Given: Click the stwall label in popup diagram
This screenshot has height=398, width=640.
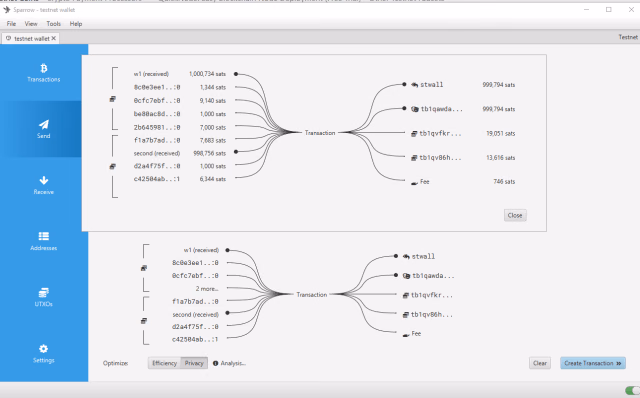Looking at the screenshot, I should tap(431, 85).
